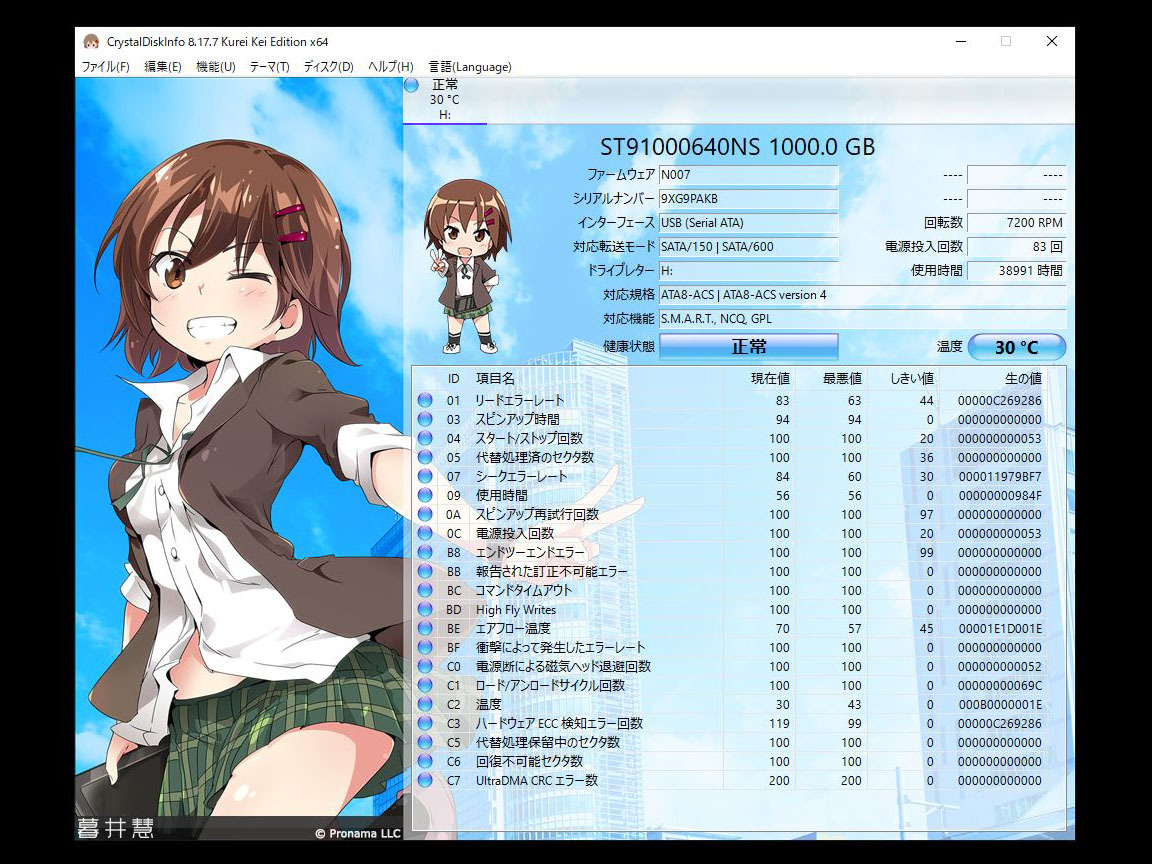The height and width of the screenshot is (864, 1152).
Task: Click the ID column header
Action: click(x=453, y=378)
